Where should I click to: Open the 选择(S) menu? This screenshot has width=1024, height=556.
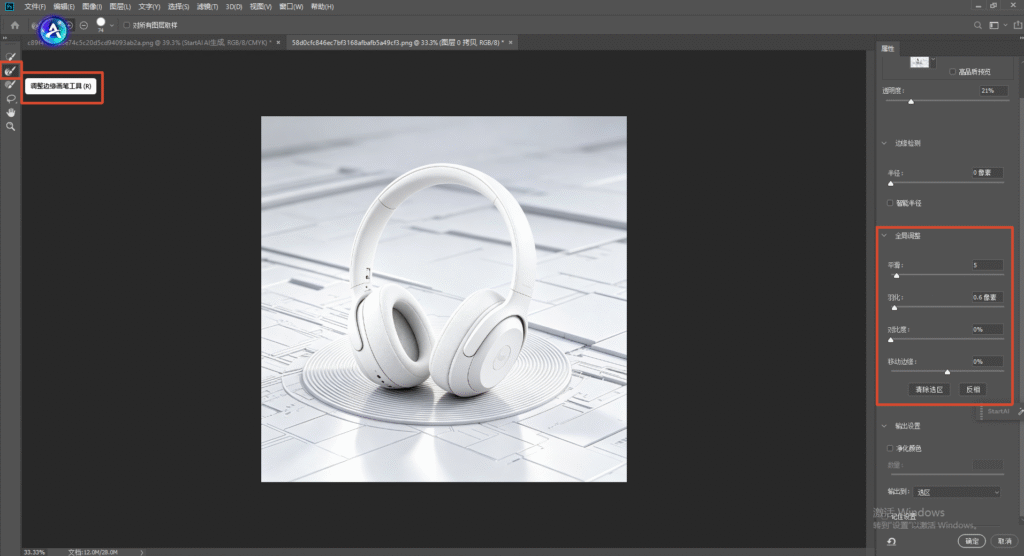[178, 7]
